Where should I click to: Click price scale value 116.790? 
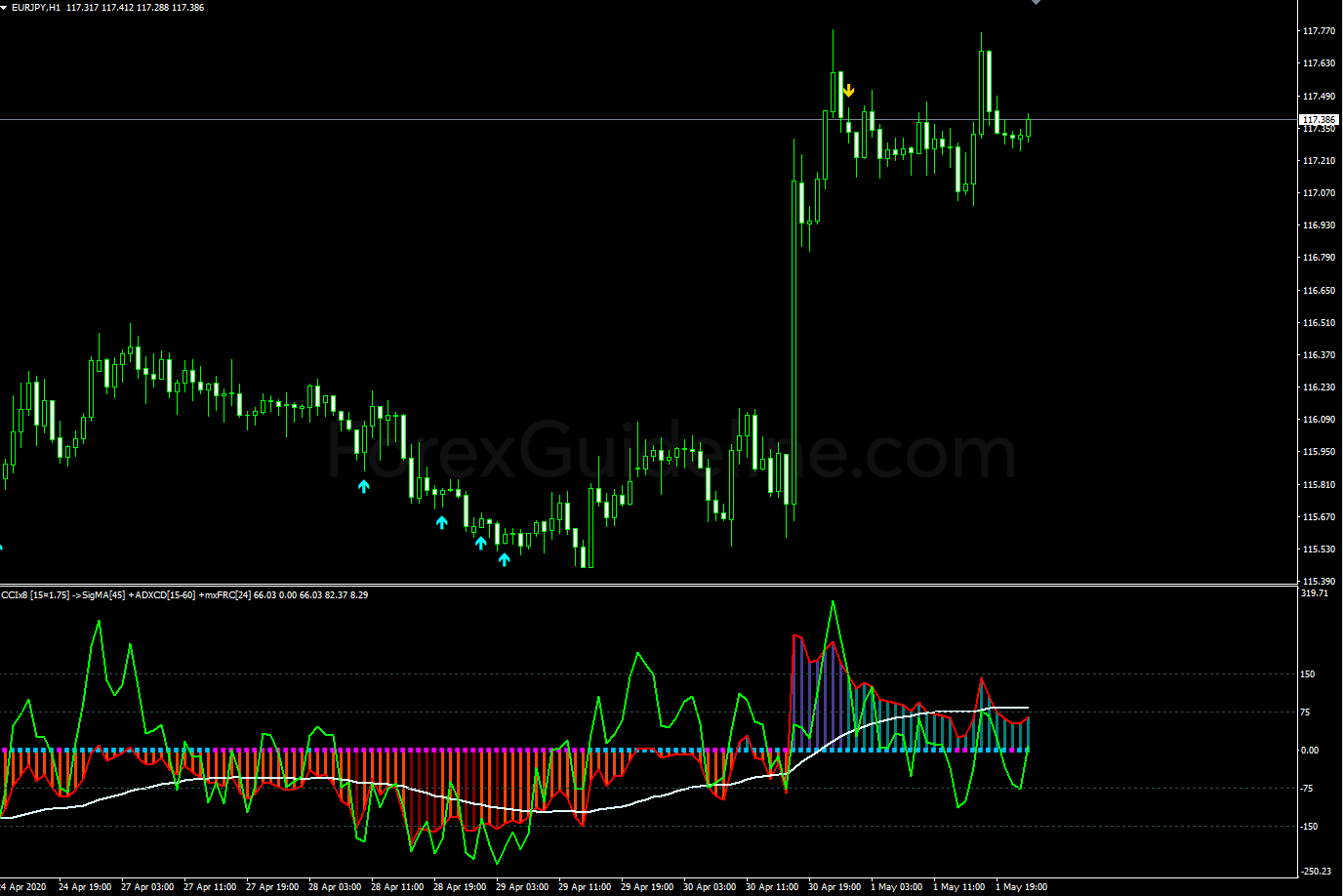tap(1319, 258)
